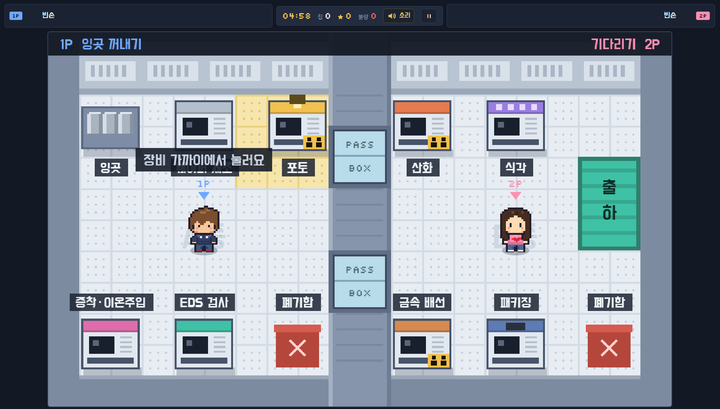Click the 기다리기 2P status header
This screenshot has height=409, width=720.
(625, 44)
